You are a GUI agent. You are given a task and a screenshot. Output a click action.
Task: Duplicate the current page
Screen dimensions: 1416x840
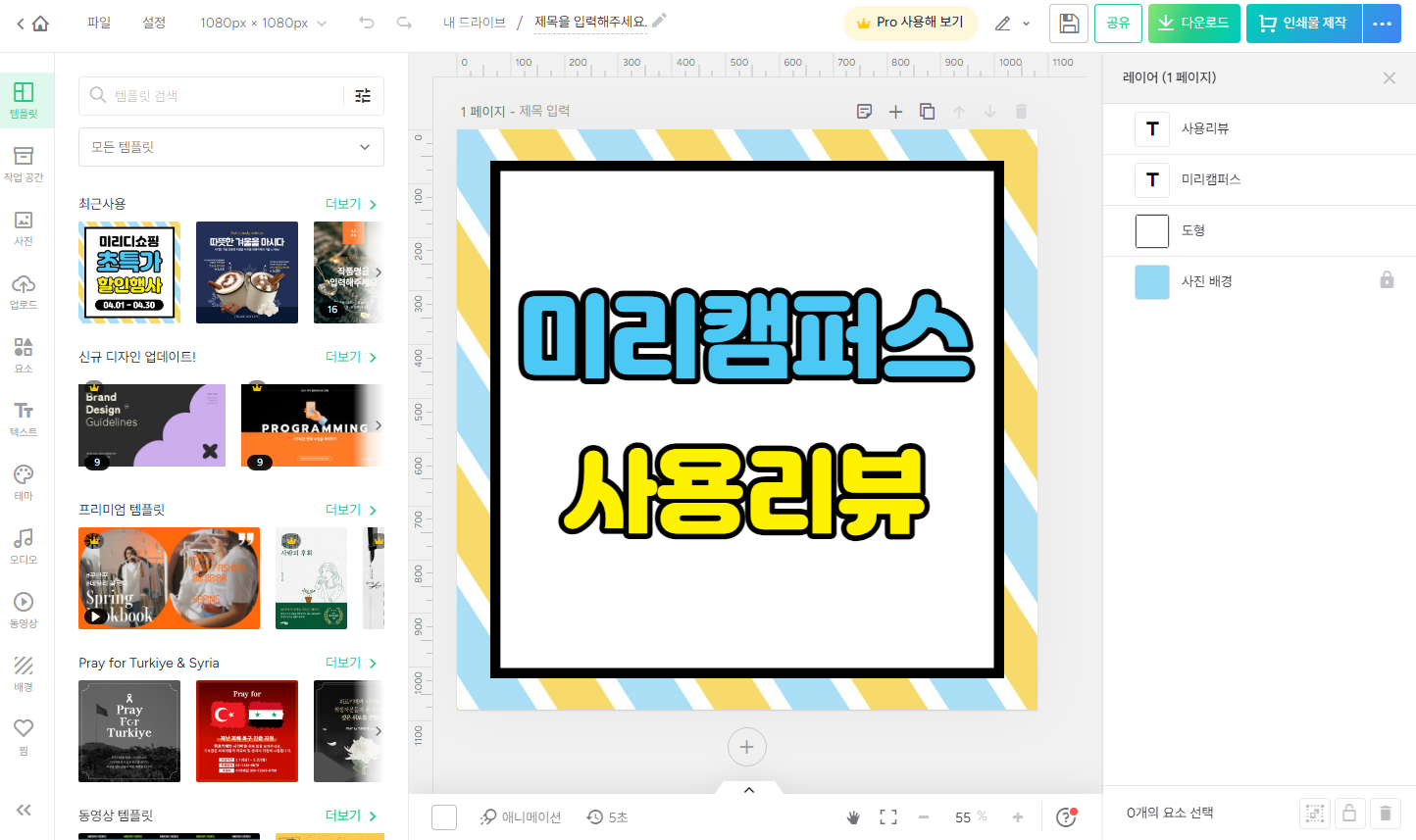[x=927, y=112]
